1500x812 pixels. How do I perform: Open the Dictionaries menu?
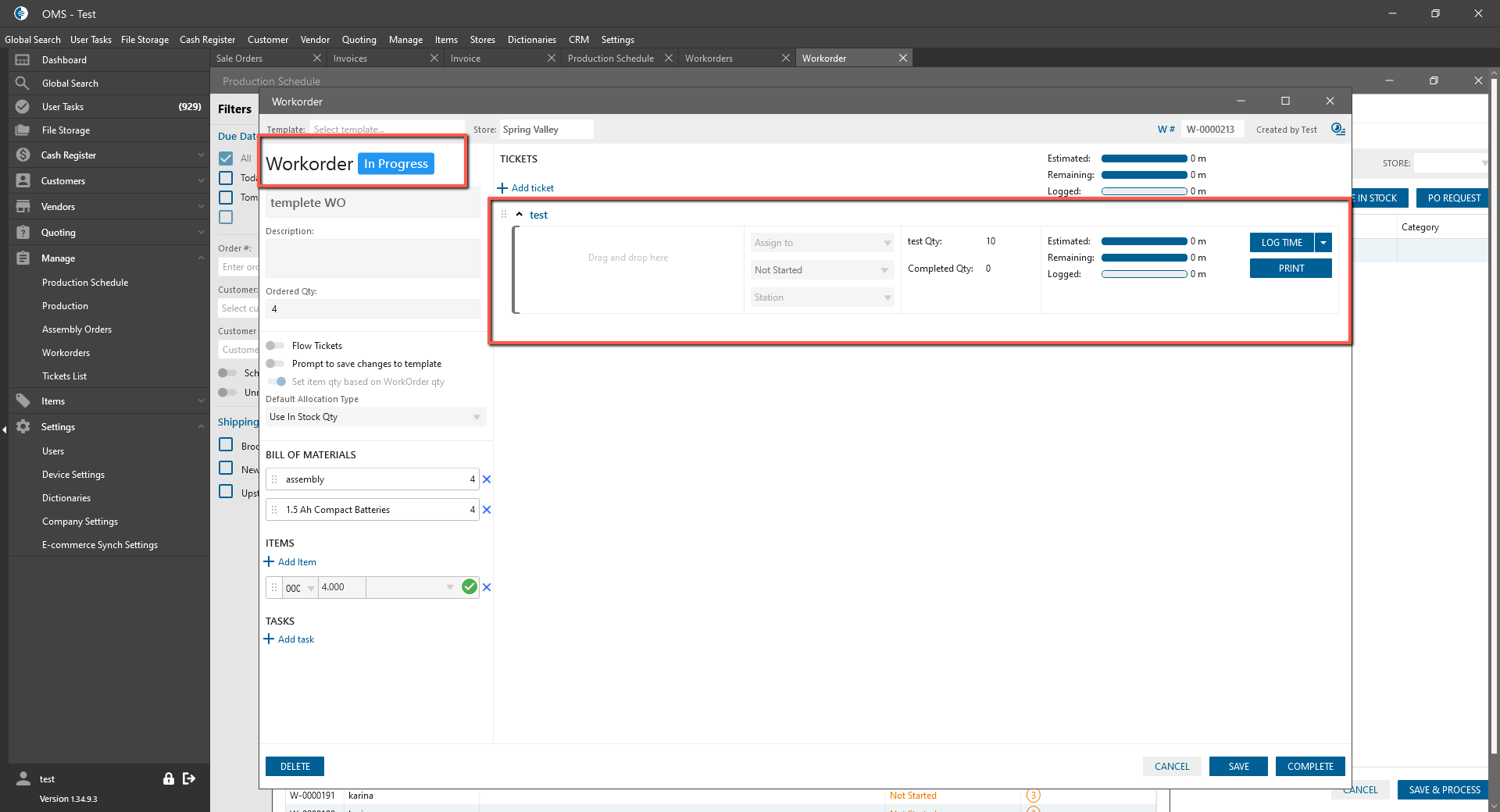click(531, 40)
